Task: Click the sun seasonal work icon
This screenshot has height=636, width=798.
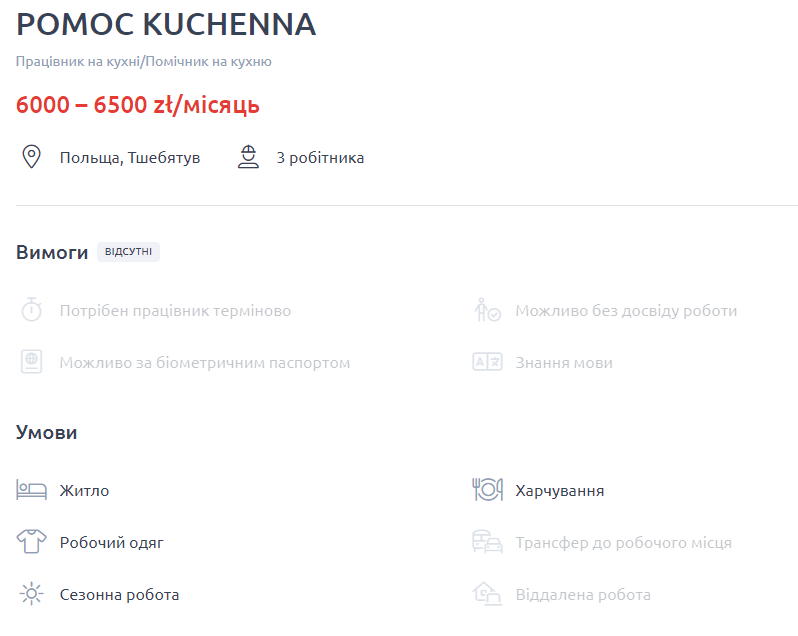Action: [32, 594]
